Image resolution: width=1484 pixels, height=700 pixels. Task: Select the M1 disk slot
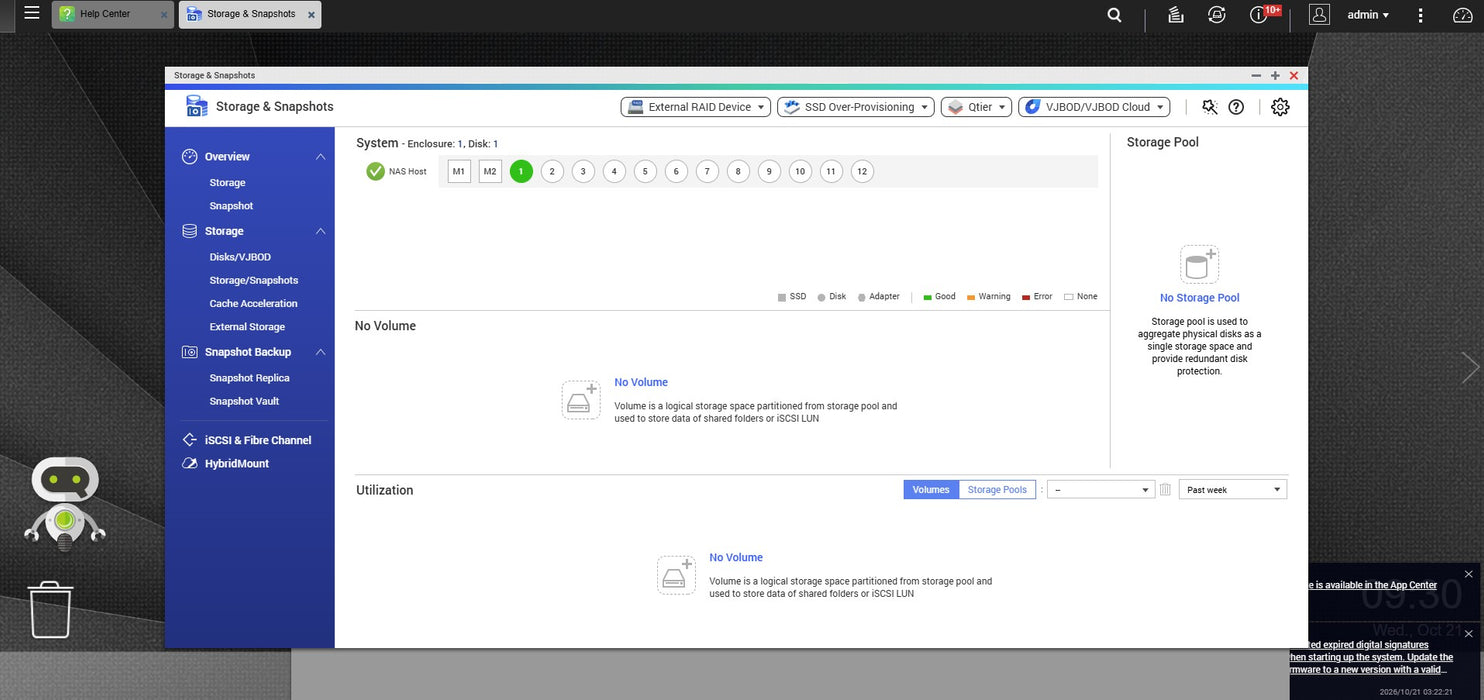(459, 171)
